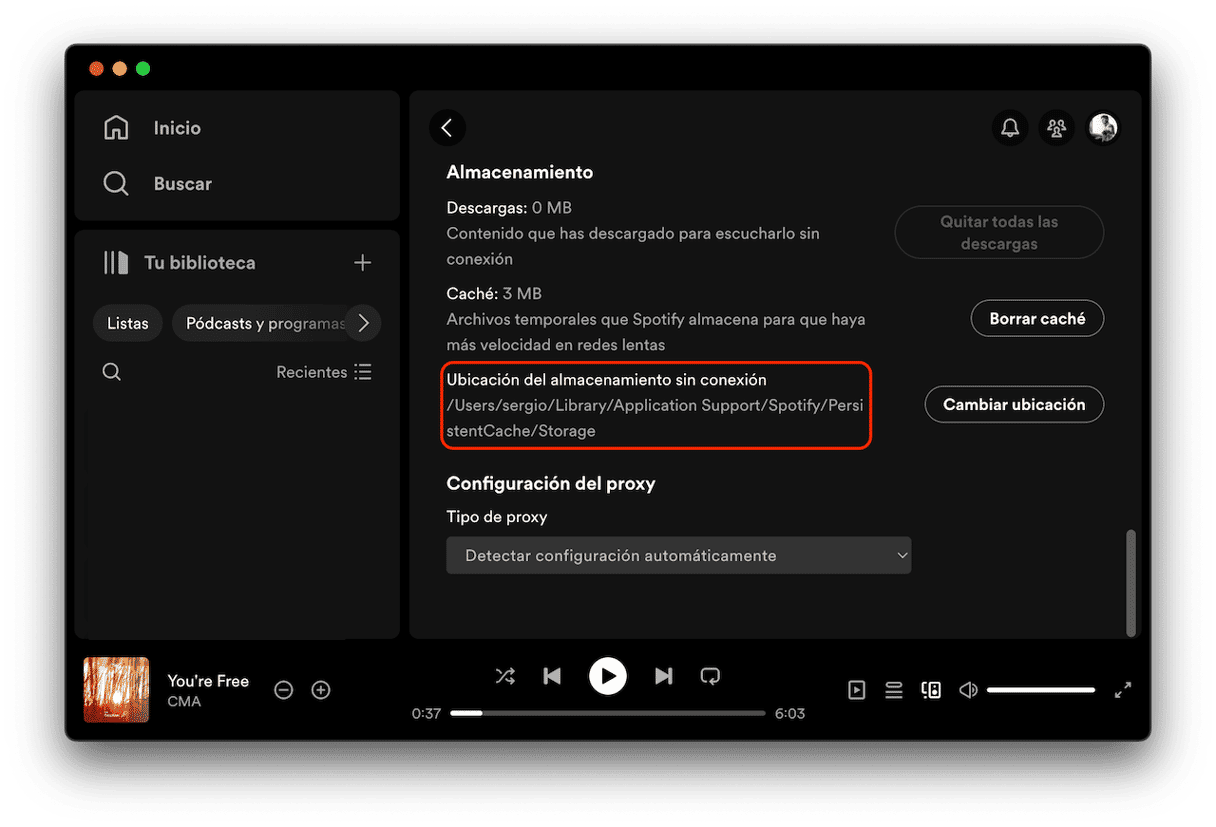Go back with the back arrow

[447, 127]
